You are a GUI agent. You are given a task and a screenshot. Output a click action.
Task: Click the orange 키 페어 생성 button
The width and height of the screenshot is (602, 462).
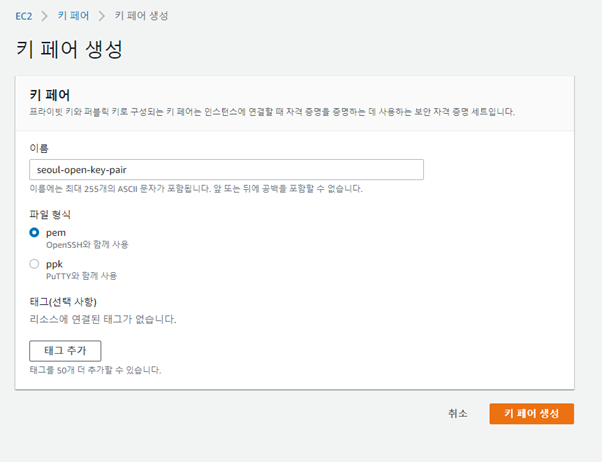point(532,414)
